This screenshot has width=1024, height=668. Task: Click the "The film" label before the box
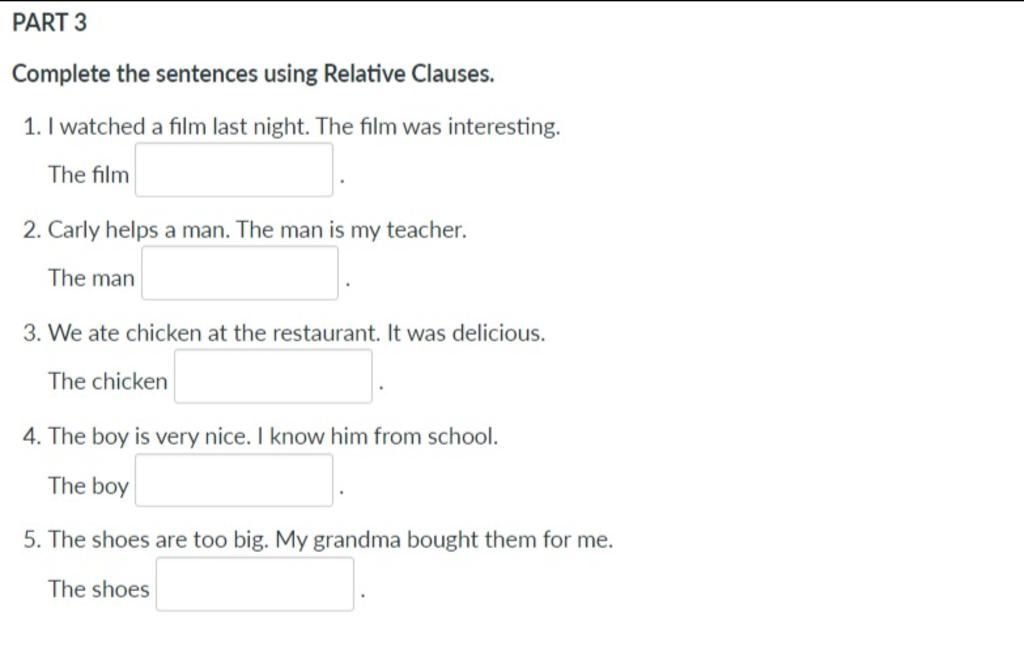(89, 174)
